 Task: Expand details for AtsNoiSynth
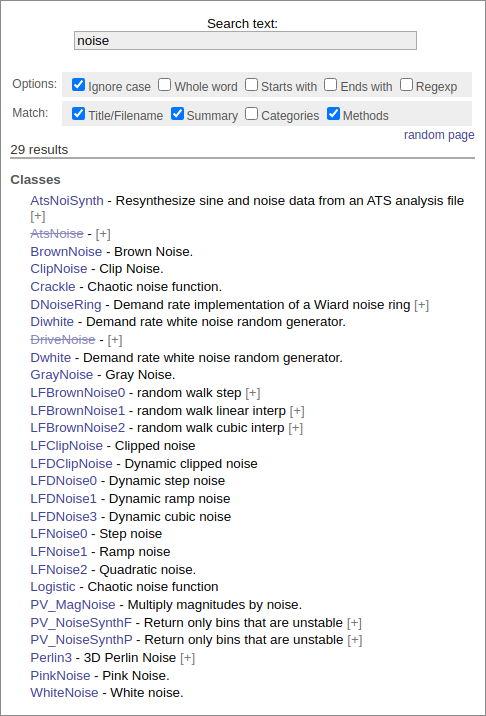(37, 216)
